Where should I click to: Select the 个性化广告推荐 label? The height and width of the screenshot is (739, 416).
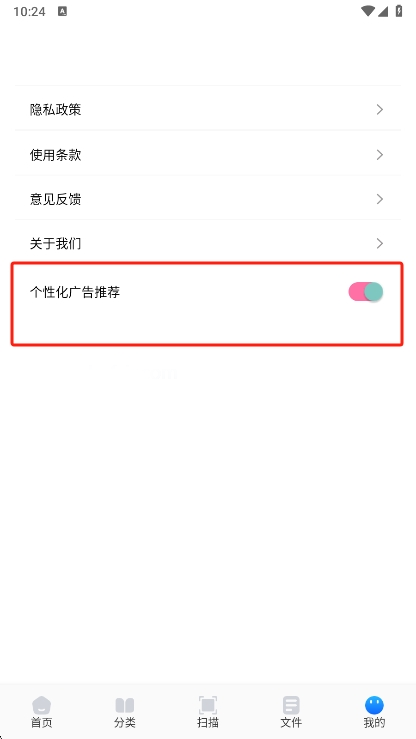pos(75,292)
